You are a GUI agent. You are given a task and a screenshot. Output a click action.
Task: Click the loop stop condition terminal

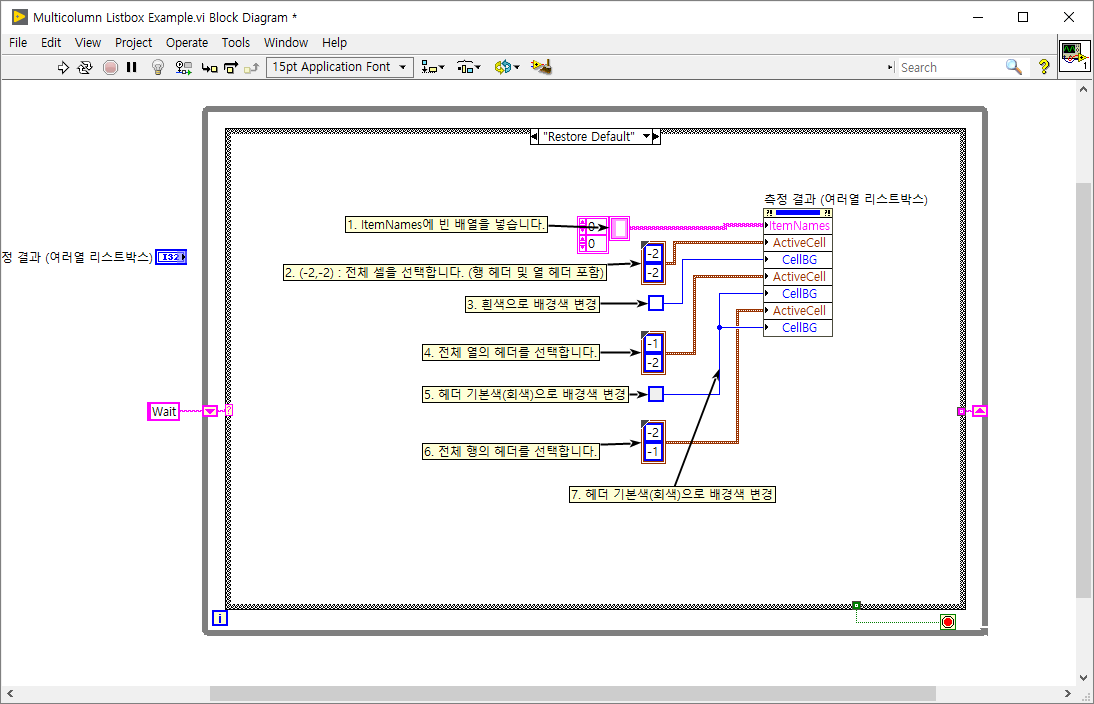pyautogui.click(x=947, y=622)
